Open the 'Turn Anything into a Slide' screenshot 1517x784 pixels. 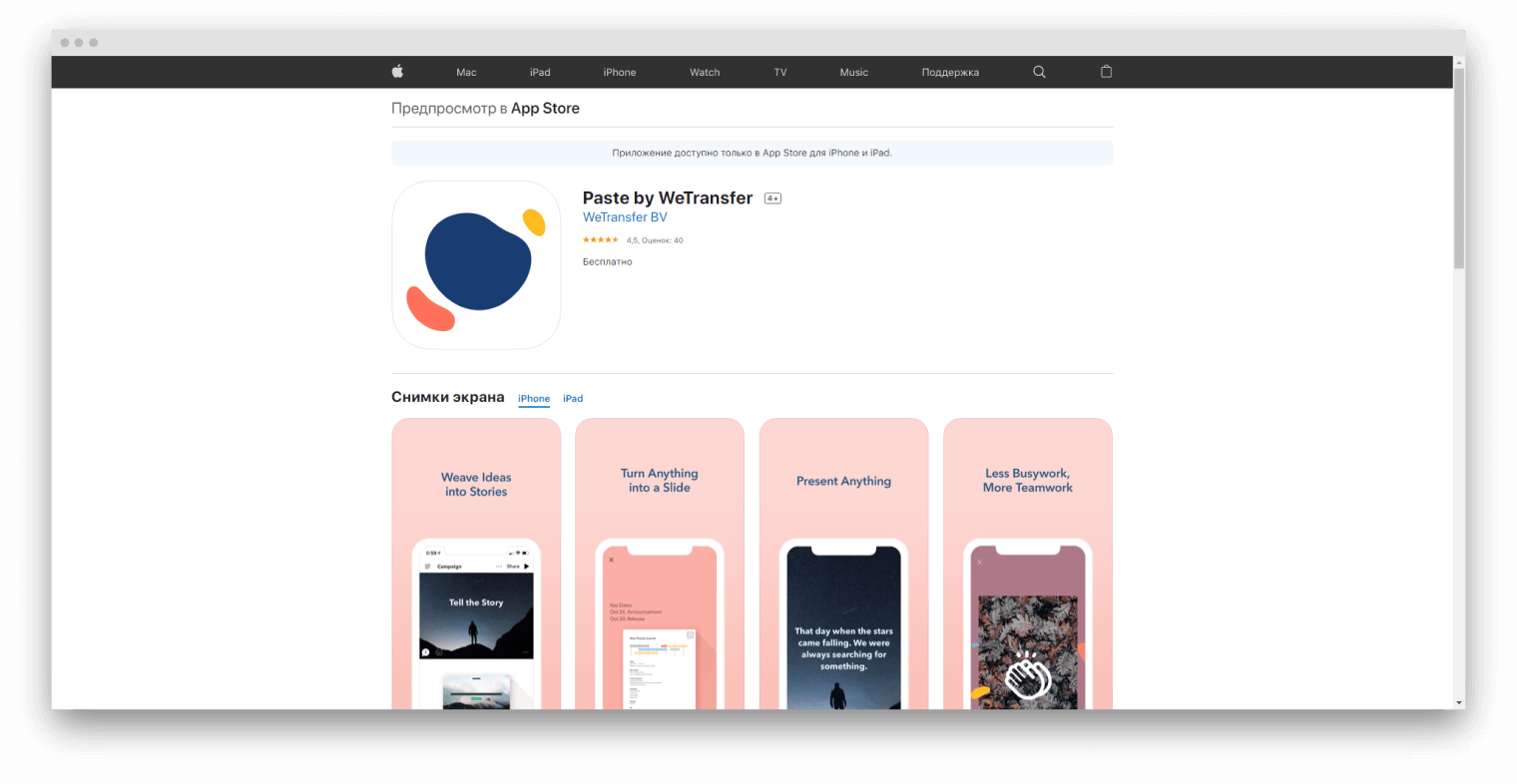click(x=660, y=564)
